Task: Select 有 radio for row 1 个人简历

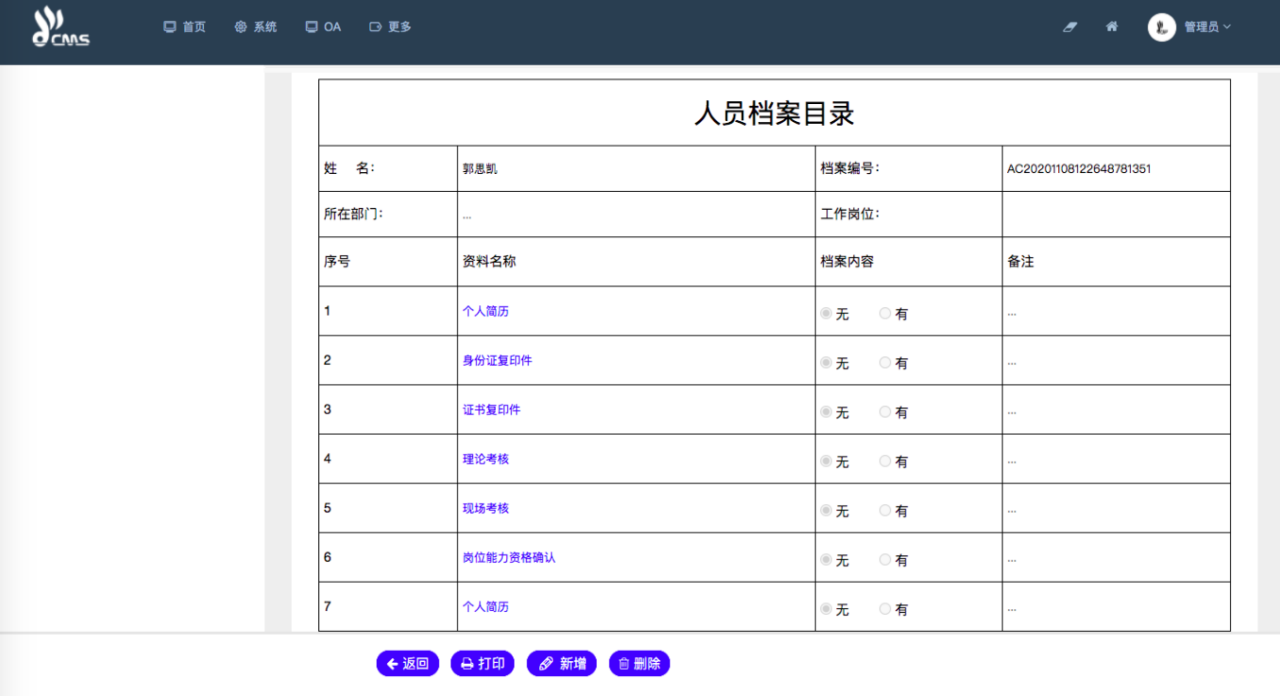Action: coord(885,313)
